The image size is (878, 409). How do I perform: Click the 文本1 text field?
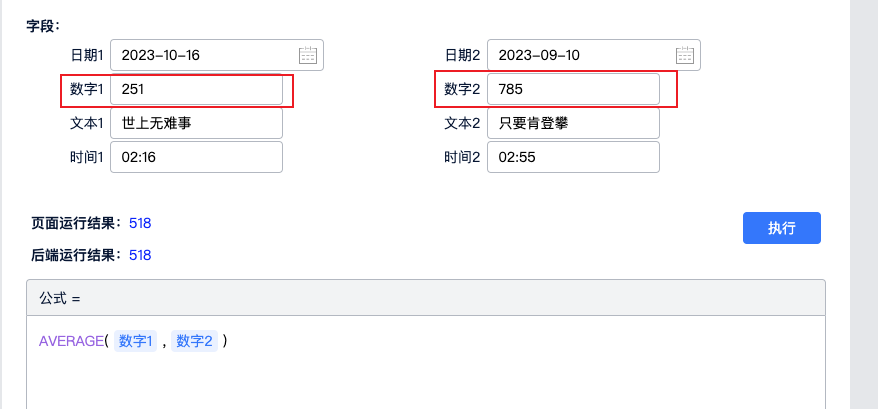[x=196, y=123]
